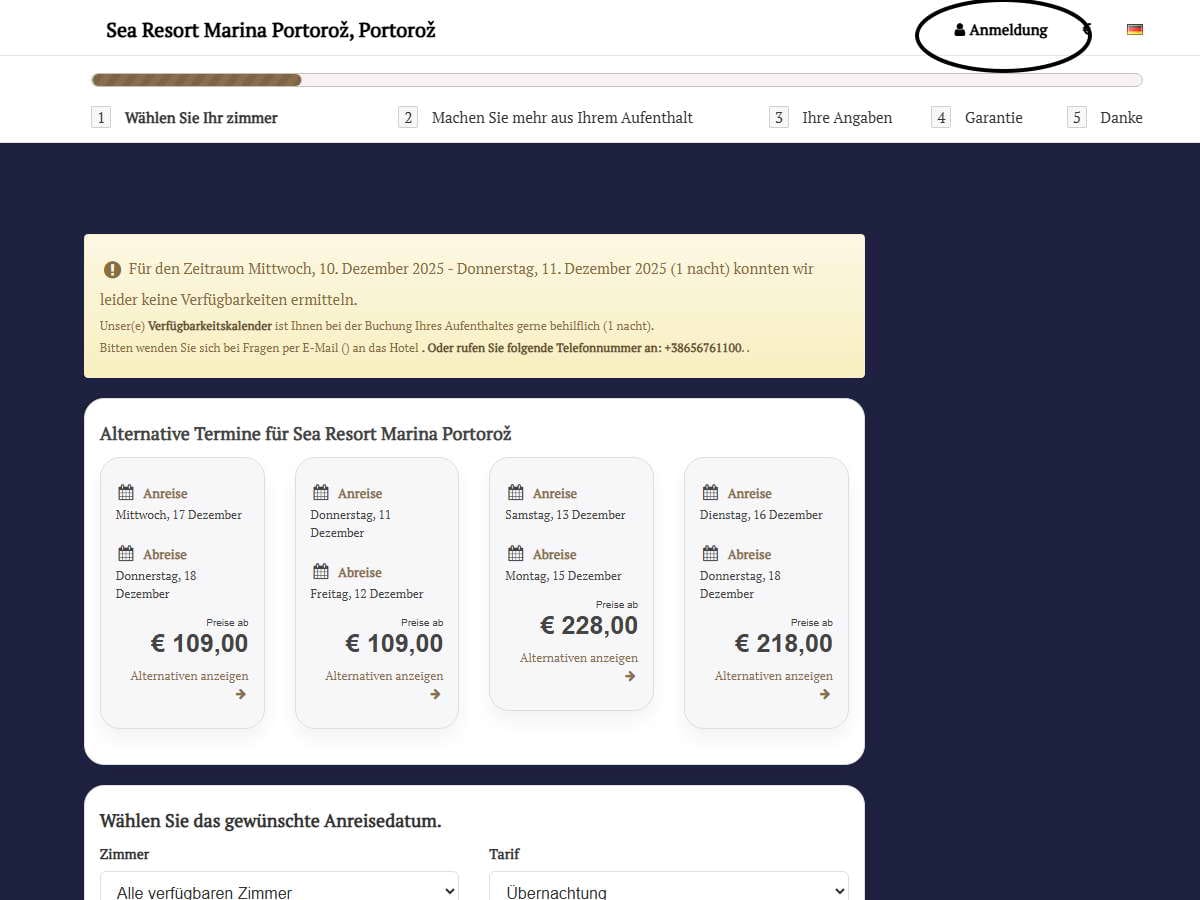The height and width of the screenshot is (900, 1200).
Task: Click the arrow under the 16 Dezember alternative
Action: click(824, 694)
